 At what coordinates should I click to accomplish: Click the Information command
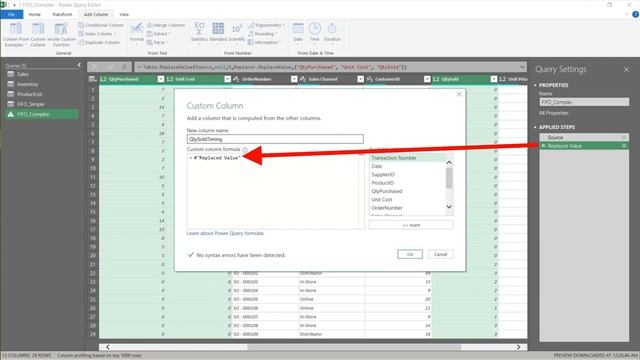coord(264,42)
